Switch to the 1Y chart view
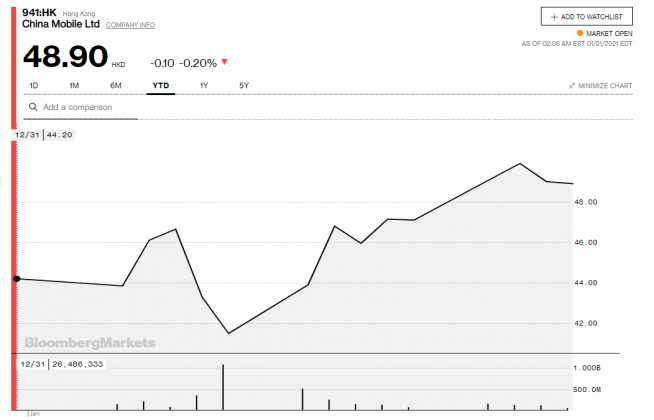 (x=204, y=85)
